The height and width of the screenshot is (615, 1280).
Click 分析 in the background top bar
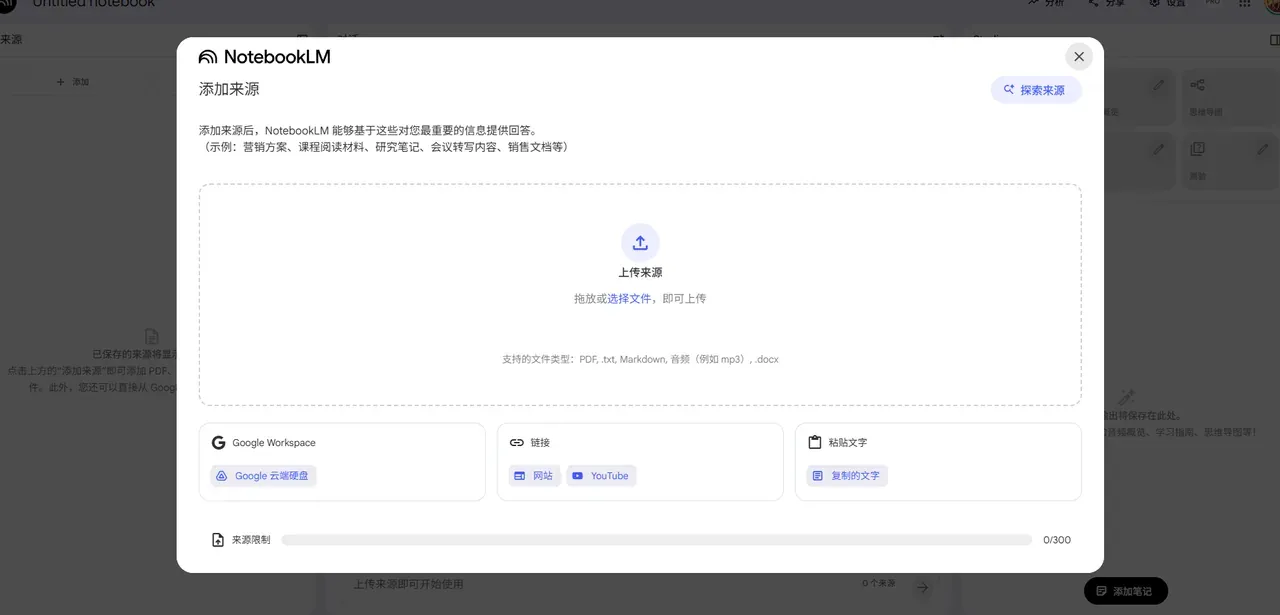[x=1046, y=4]
